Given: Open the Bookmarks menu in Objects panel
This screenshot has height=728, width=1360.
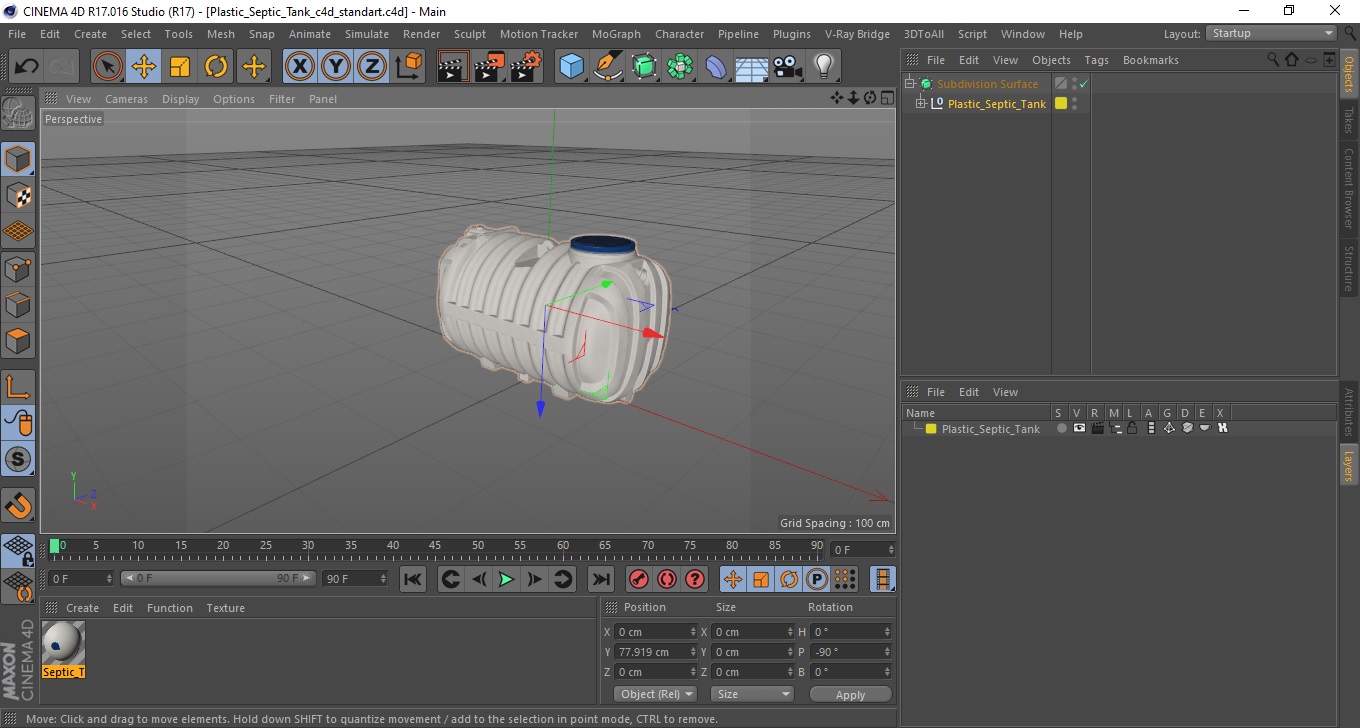Looking at the screenshot, I should pyautogui.click(x=1150, y=60).
